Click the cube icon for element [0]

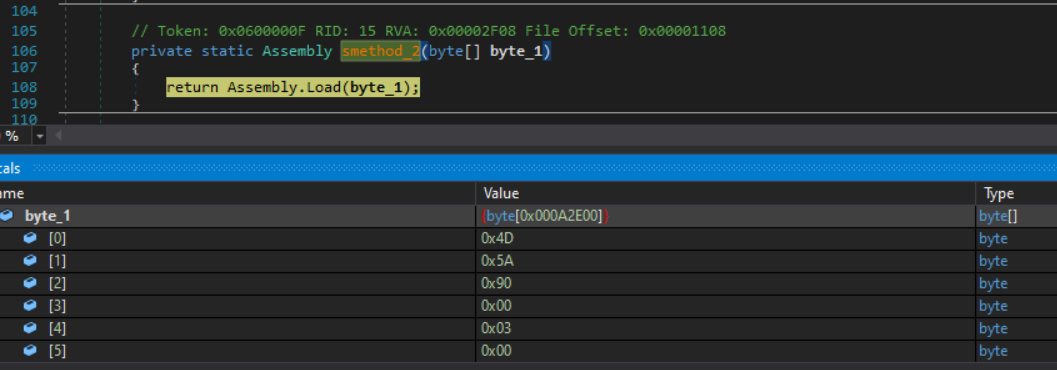(x=30, y=238)
